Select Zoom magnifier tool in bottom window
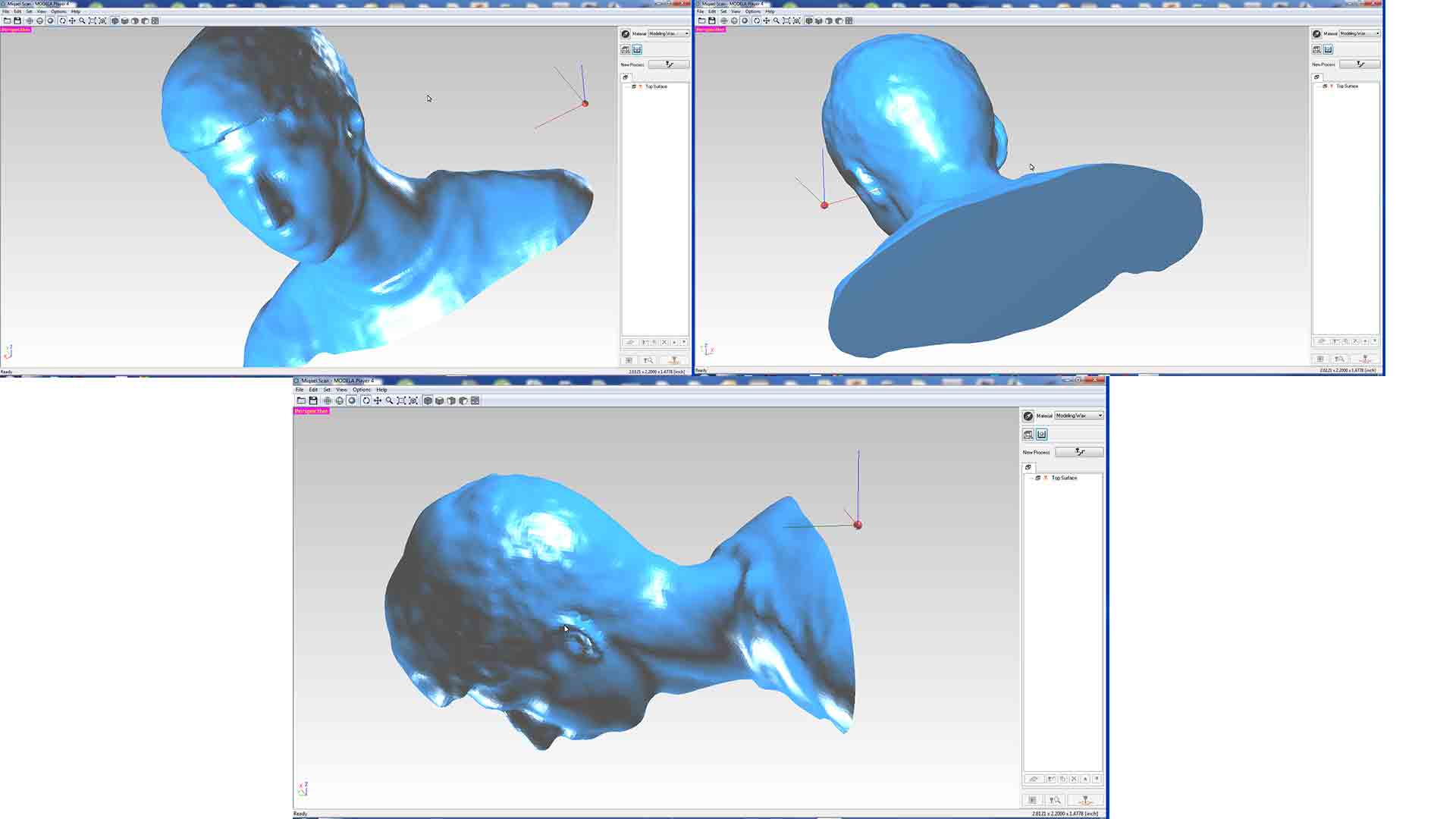1456x819 pixels. tap(390, 400)
